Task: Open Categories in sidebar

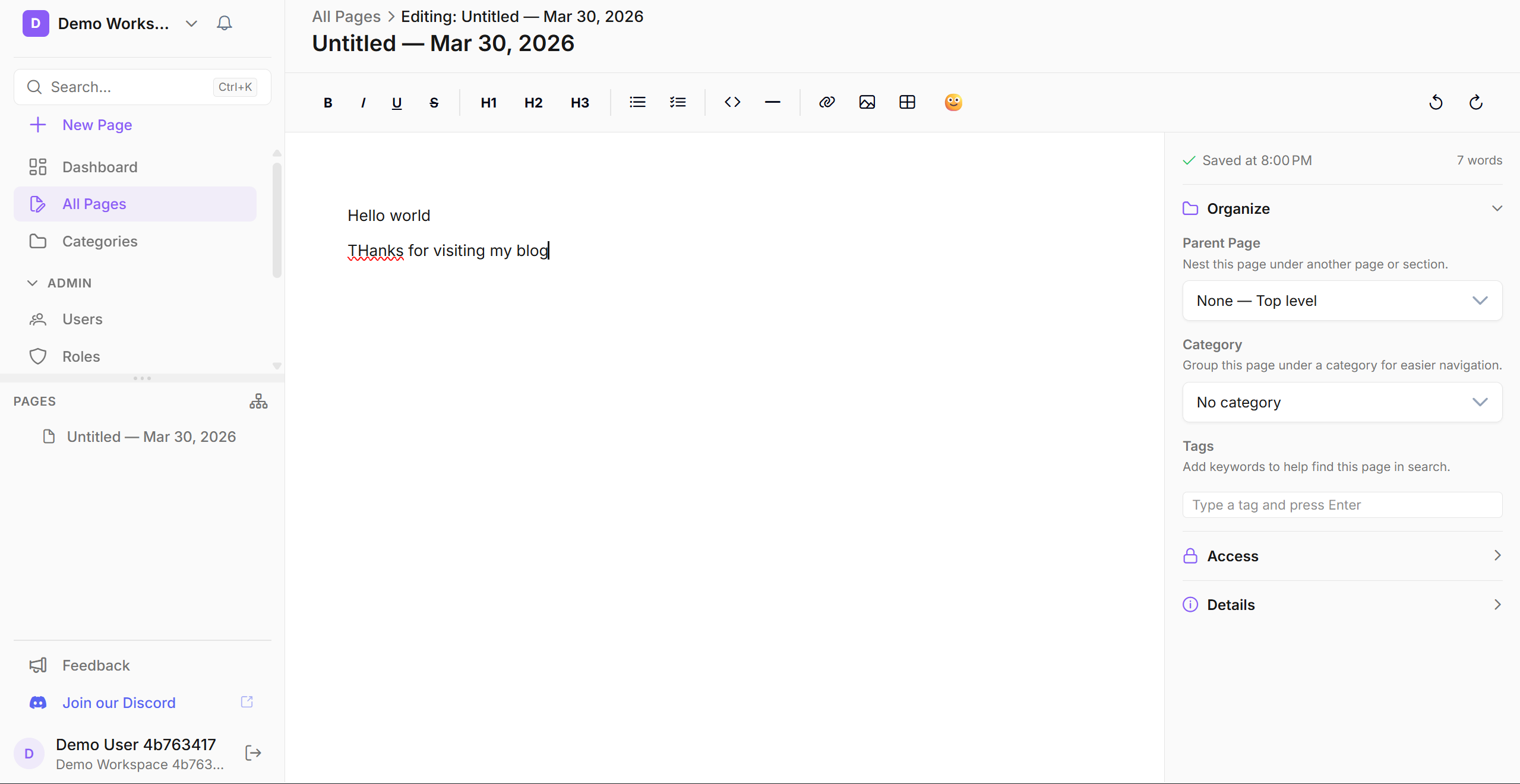Action: 100,241
